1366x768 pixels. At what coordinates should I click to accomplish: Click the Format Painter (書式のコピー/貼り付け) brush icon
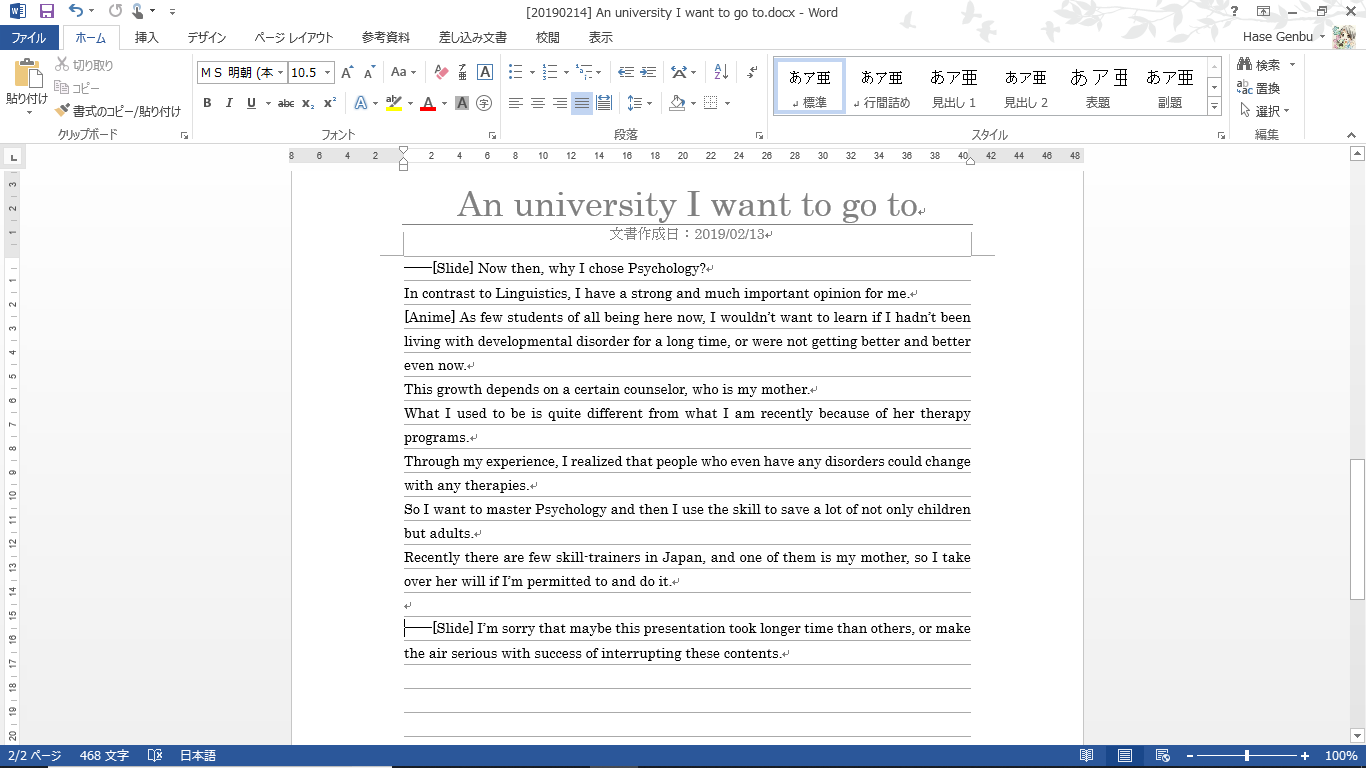tap(63, 111)
